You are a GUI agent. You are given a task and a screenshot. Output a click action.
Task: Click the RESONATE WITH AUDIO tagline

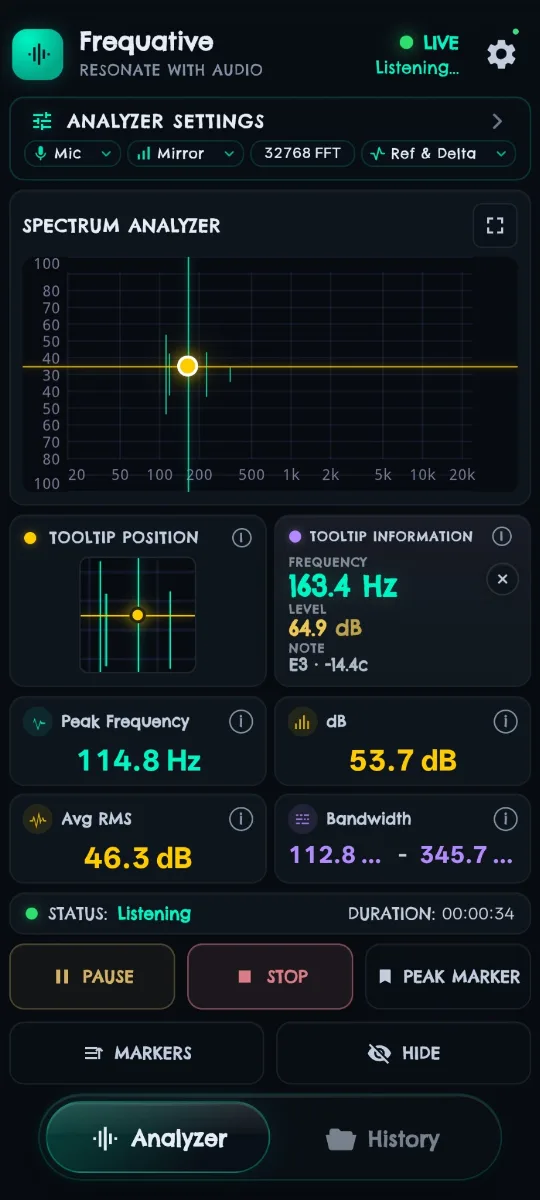click(x=171, y=70)
